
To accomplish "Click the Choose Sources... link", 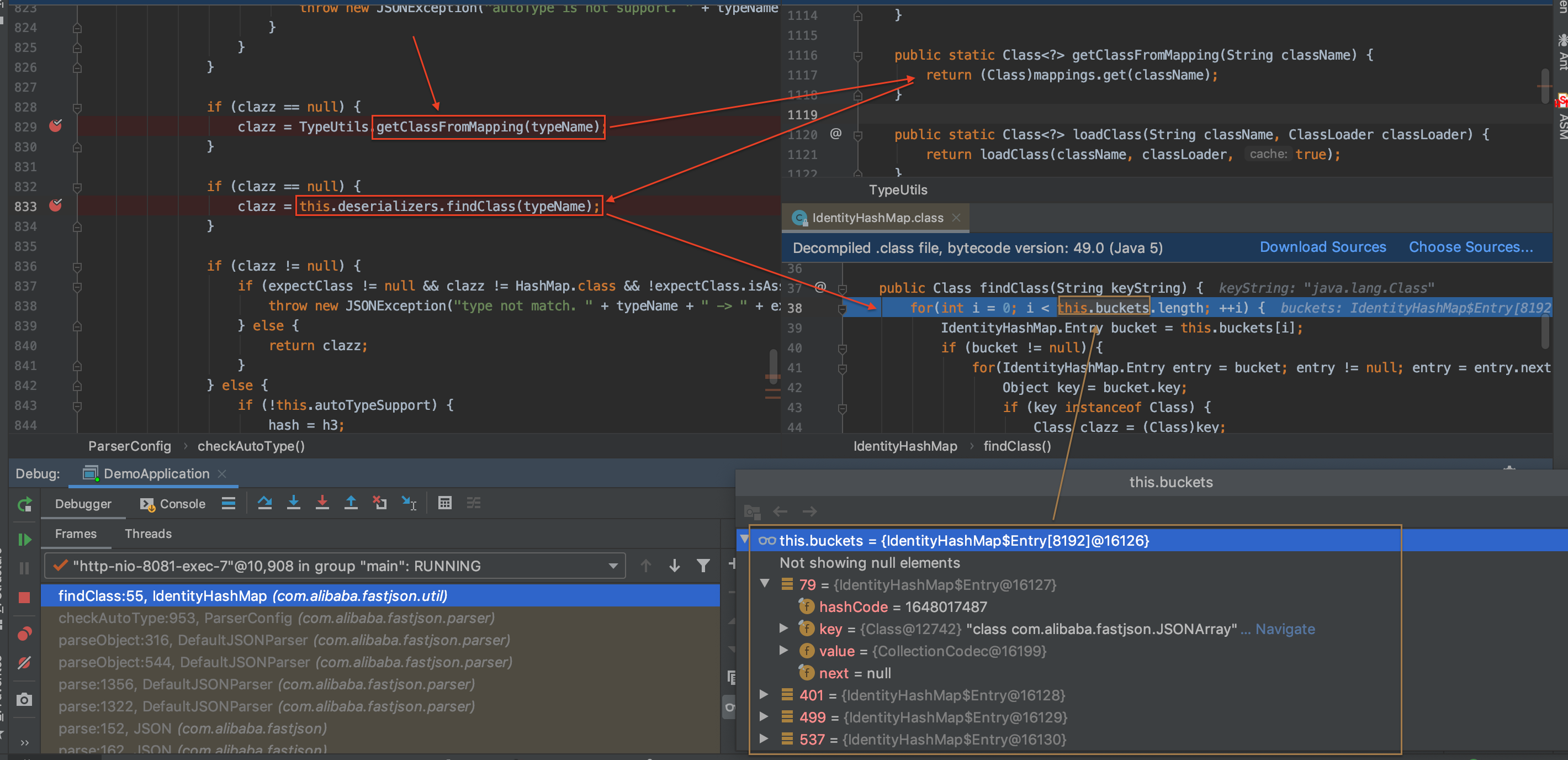I will pyautogui.click(x=1470, y=247).
